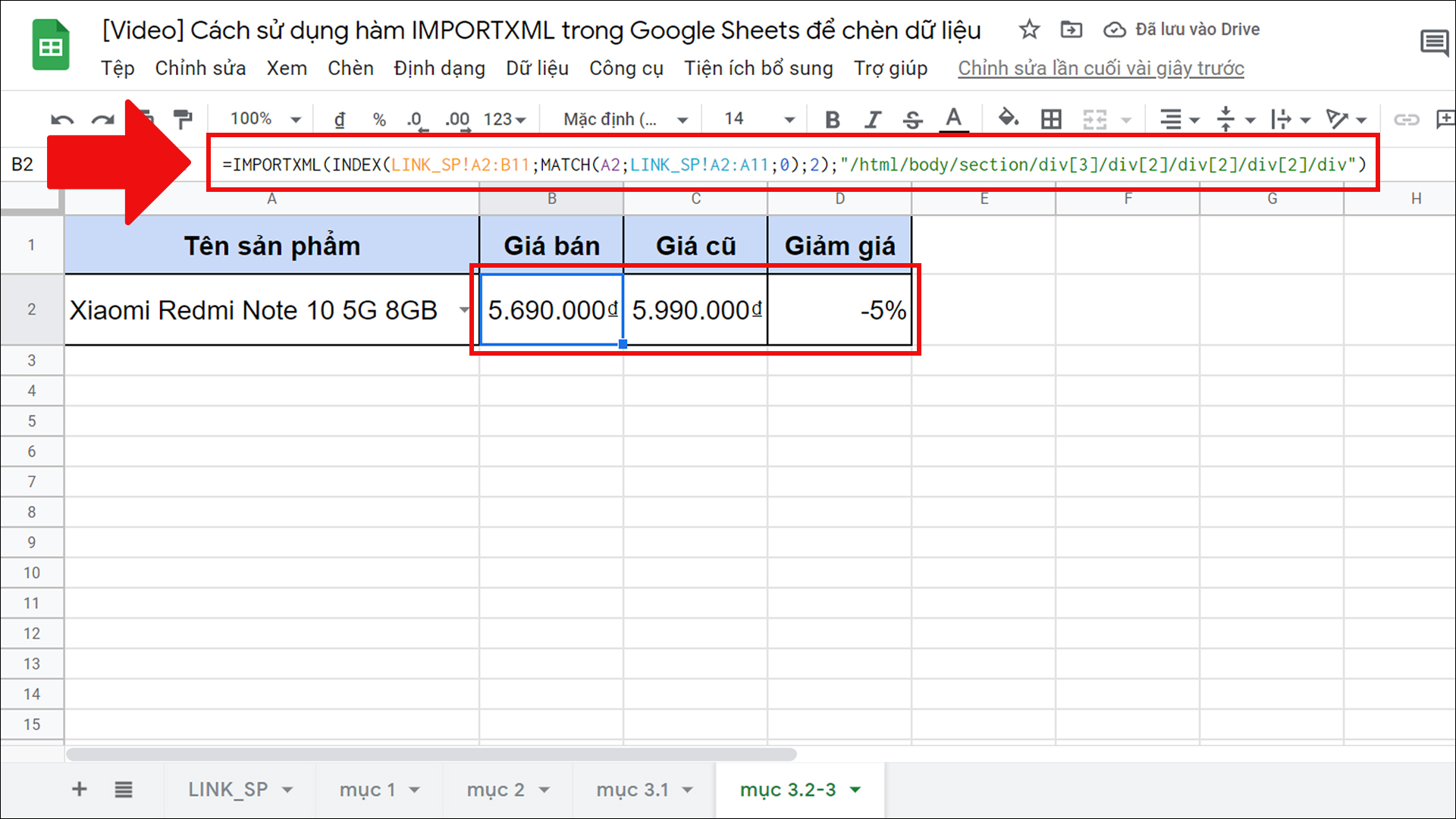Open text rotation dropdown
1456x819 pixels.
tap(1346, 119)
